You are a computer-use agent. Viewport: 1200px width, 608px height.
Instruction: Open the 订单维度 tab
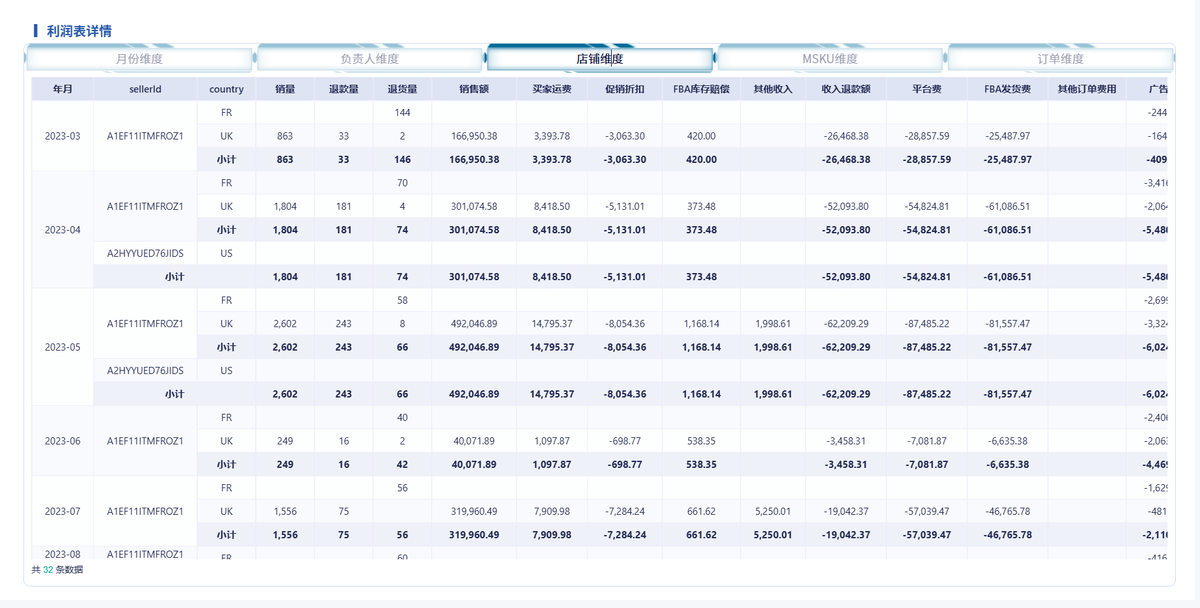coord(1060,59)
